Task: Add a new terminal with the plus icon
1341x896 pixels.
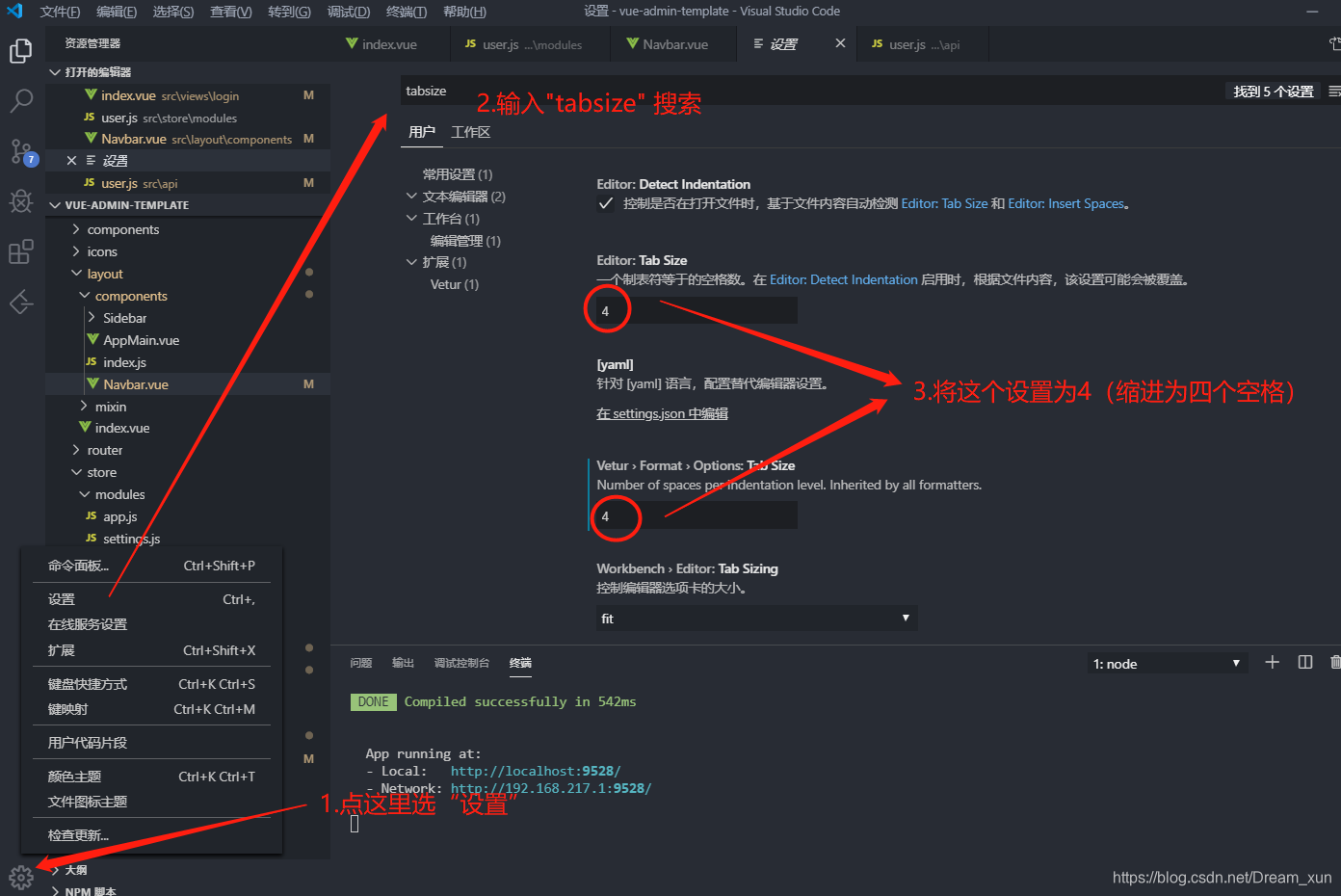Action: point(1272,663)
